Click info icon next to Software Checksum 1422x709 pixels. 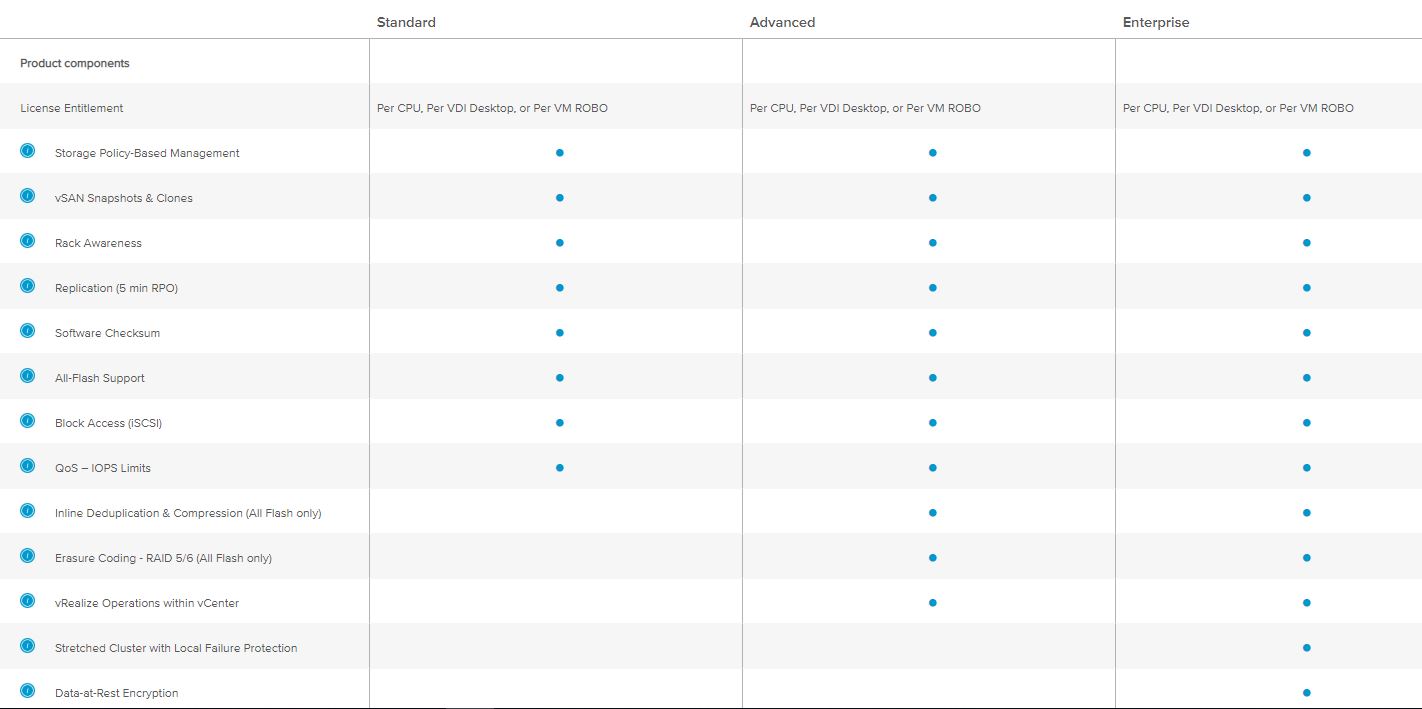(x=27, y=330)
